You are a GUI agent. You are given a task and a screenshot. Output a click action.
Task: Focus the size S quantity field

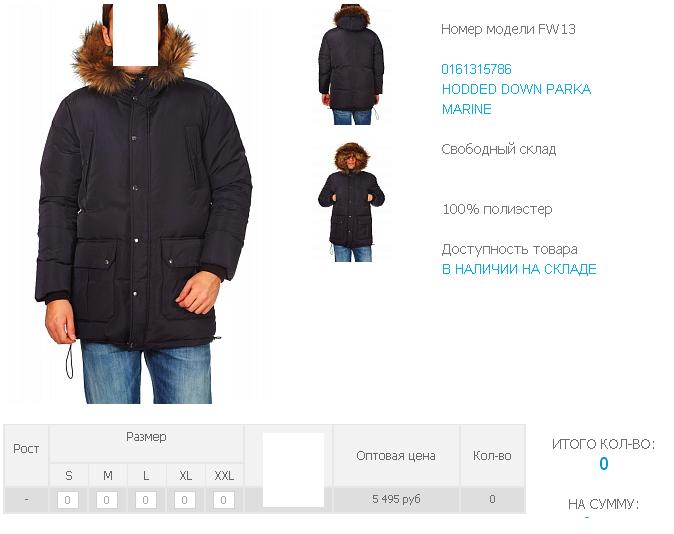(x=68, y=500)
